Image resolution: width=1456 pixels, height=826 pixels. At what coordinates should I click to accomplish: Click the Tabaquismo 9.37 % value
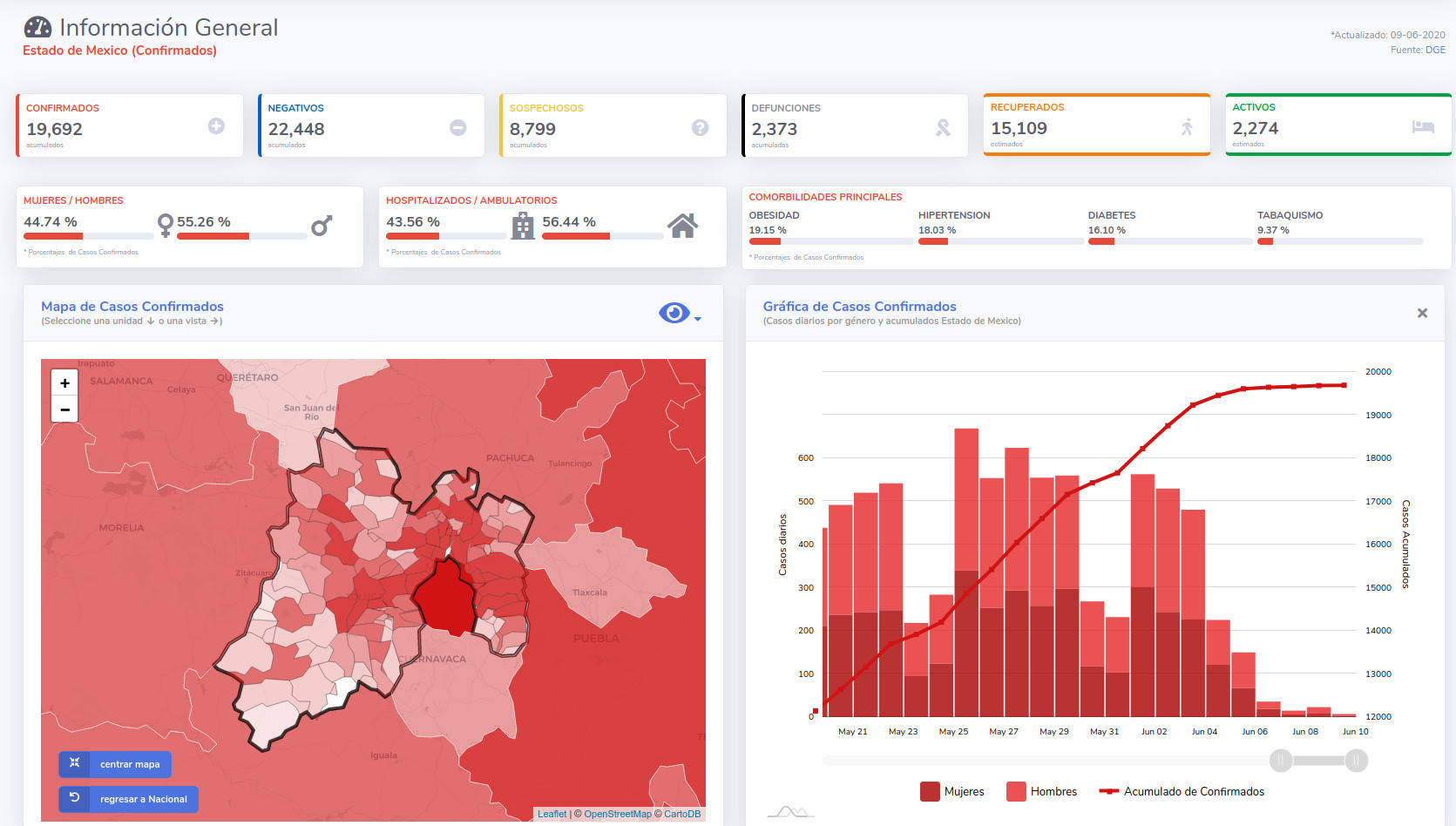pos(1273,230)
